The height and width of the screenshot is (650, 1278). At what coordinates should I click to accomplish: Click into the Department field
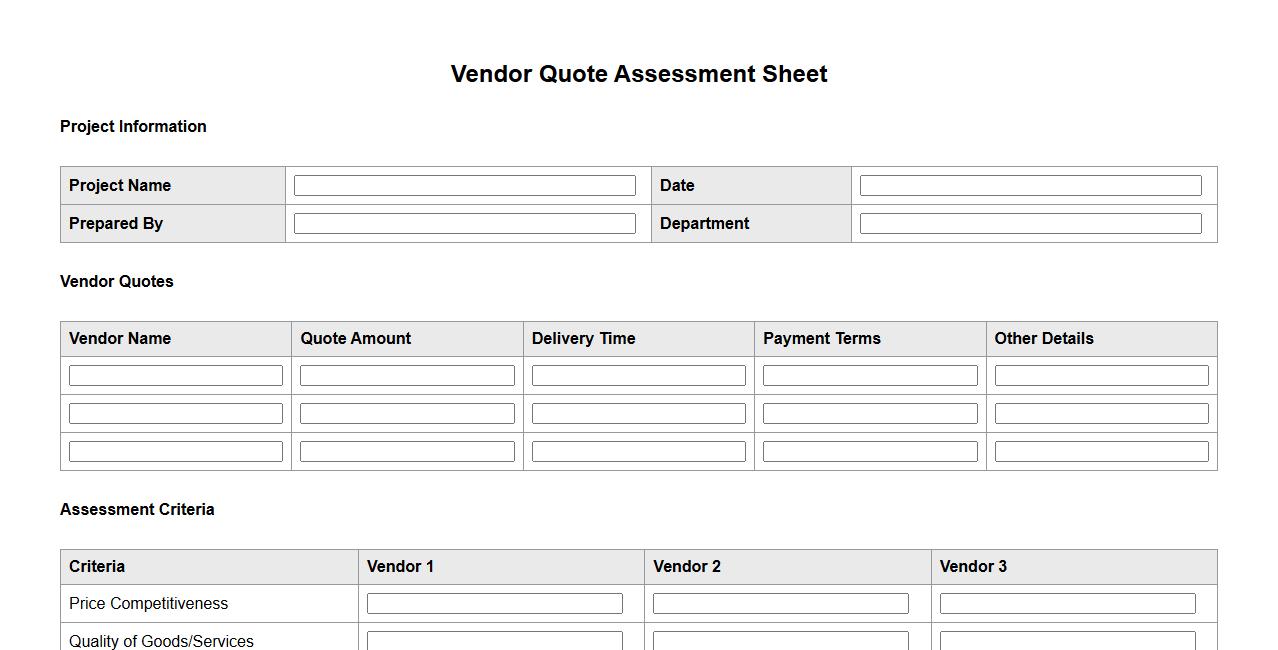[x=1030, y=224]
